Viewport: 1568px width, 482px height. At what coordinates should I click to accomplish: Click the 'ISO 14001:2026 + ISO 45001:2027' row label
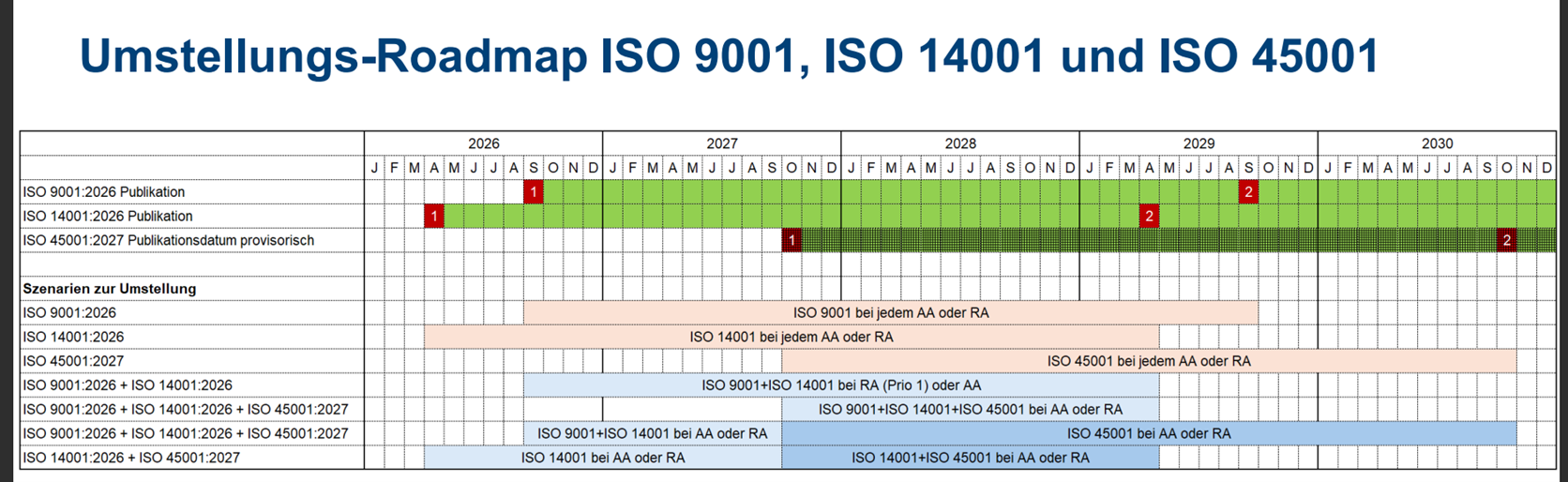coord(131,458)
